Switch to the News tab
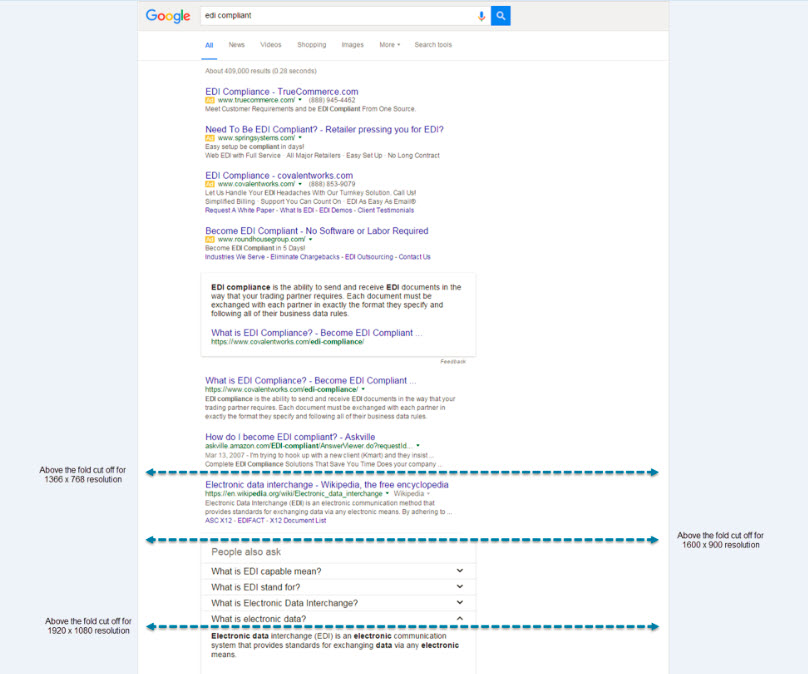 point(237,45)
